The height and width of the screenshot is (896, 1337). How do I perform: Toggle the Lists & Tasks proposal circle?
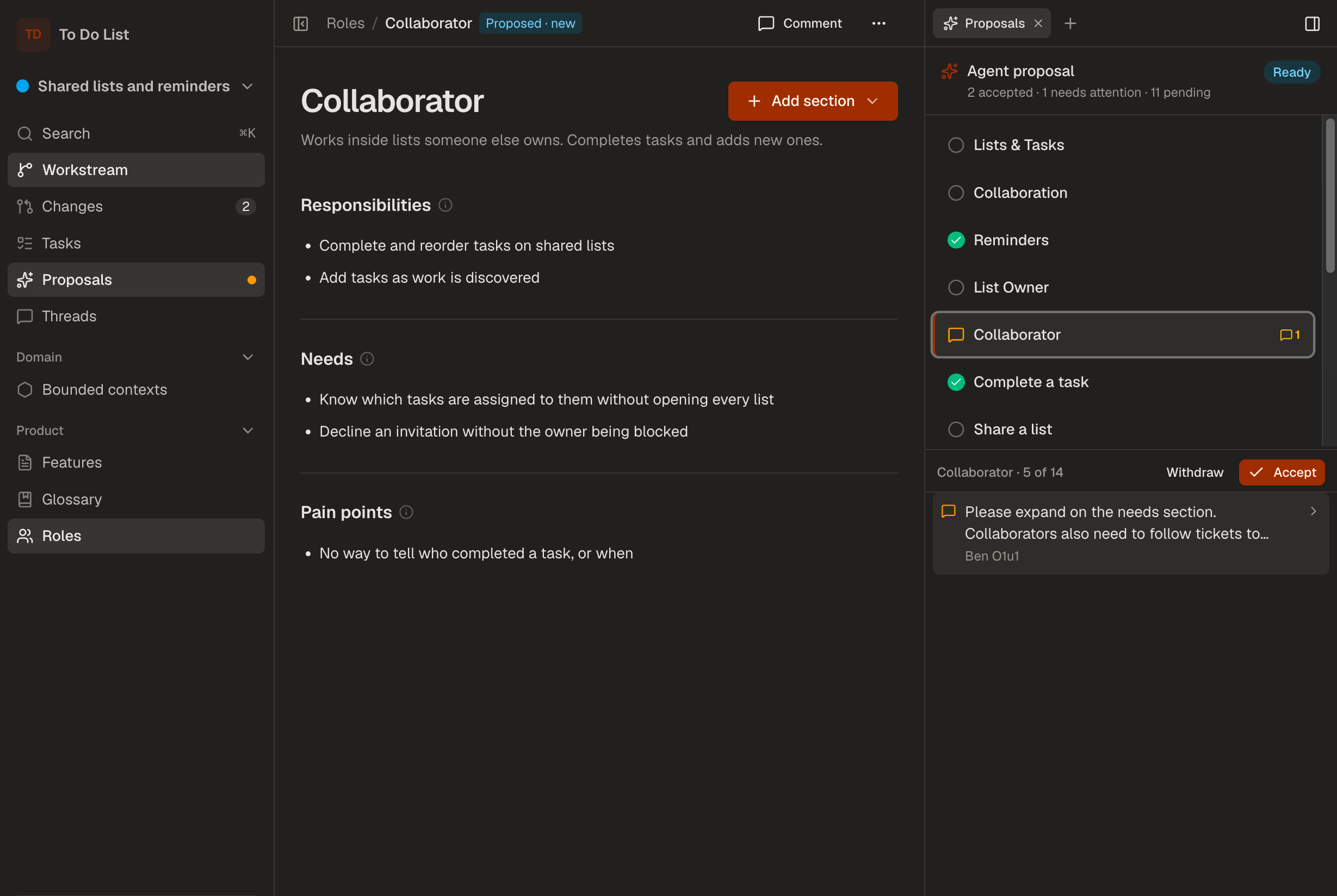956,145
